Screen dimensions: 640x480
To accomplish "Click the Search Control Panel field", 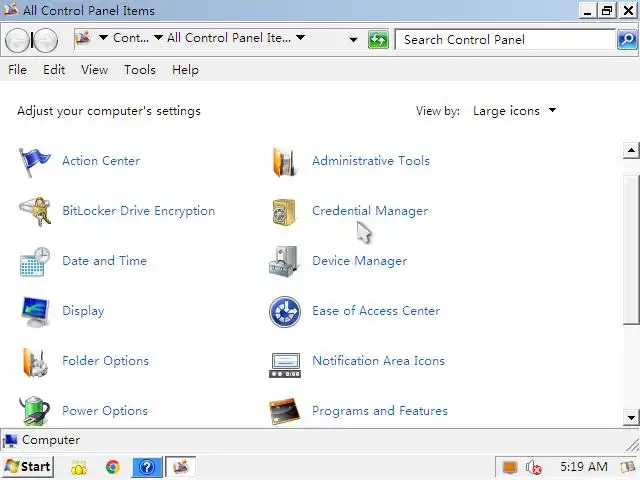I will 505,40.
